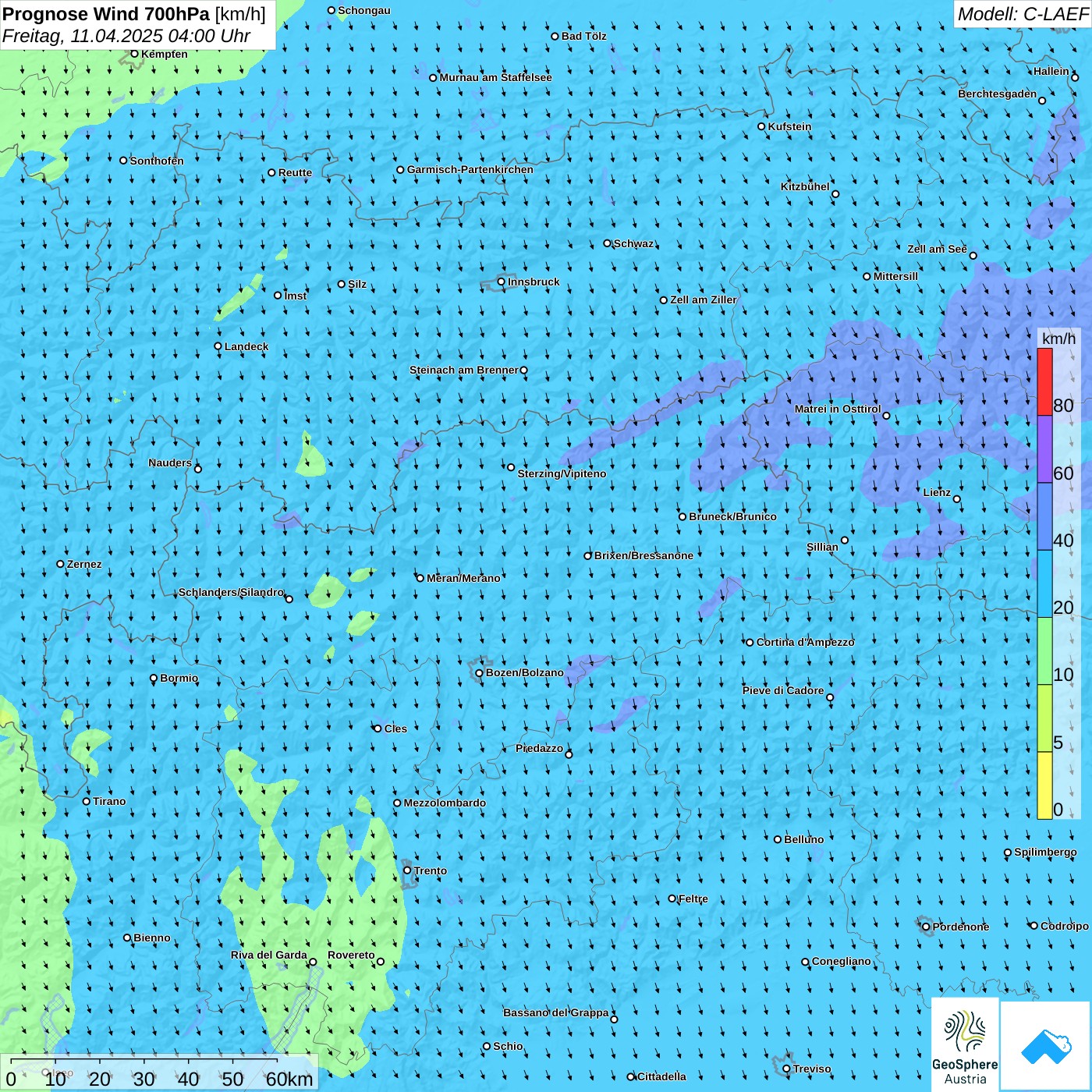Click the Kufstein city marker

[x=762, y=126]
